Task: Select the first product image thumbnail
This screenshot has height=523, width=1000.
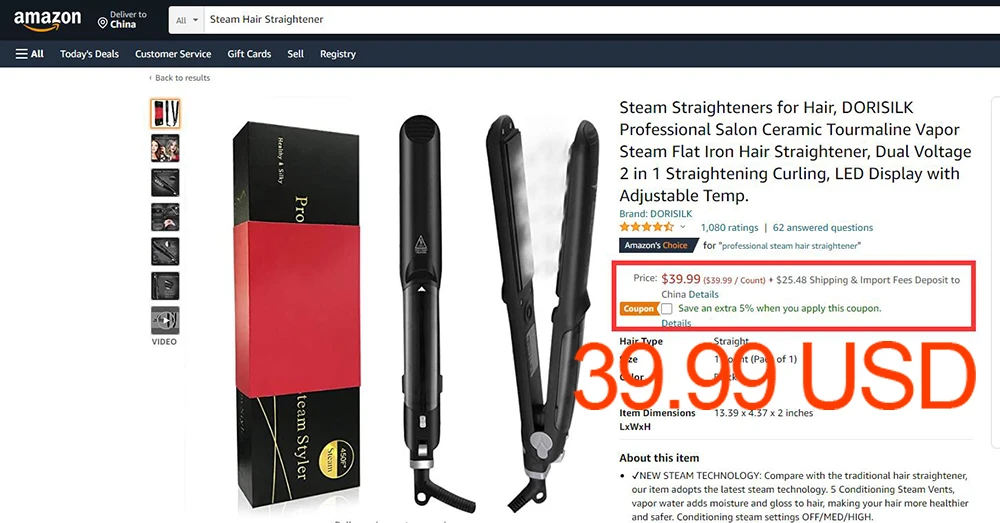Action: (165, 114)
